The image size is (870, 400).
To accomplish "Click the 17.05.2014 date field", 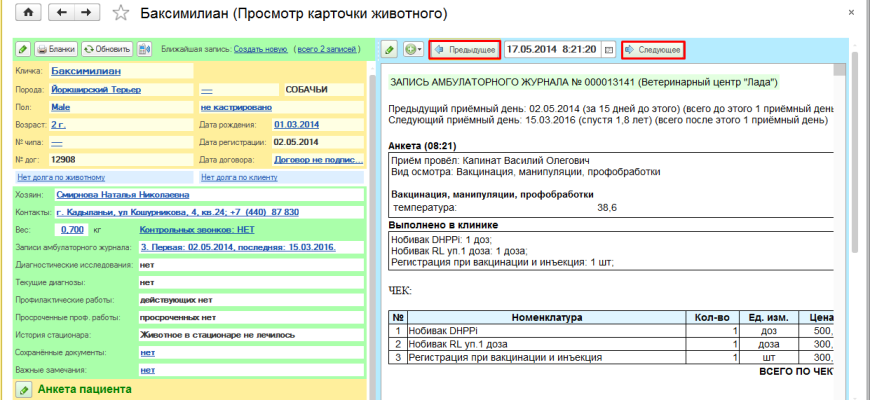I will pyautogui.click(x=550, y=49).
